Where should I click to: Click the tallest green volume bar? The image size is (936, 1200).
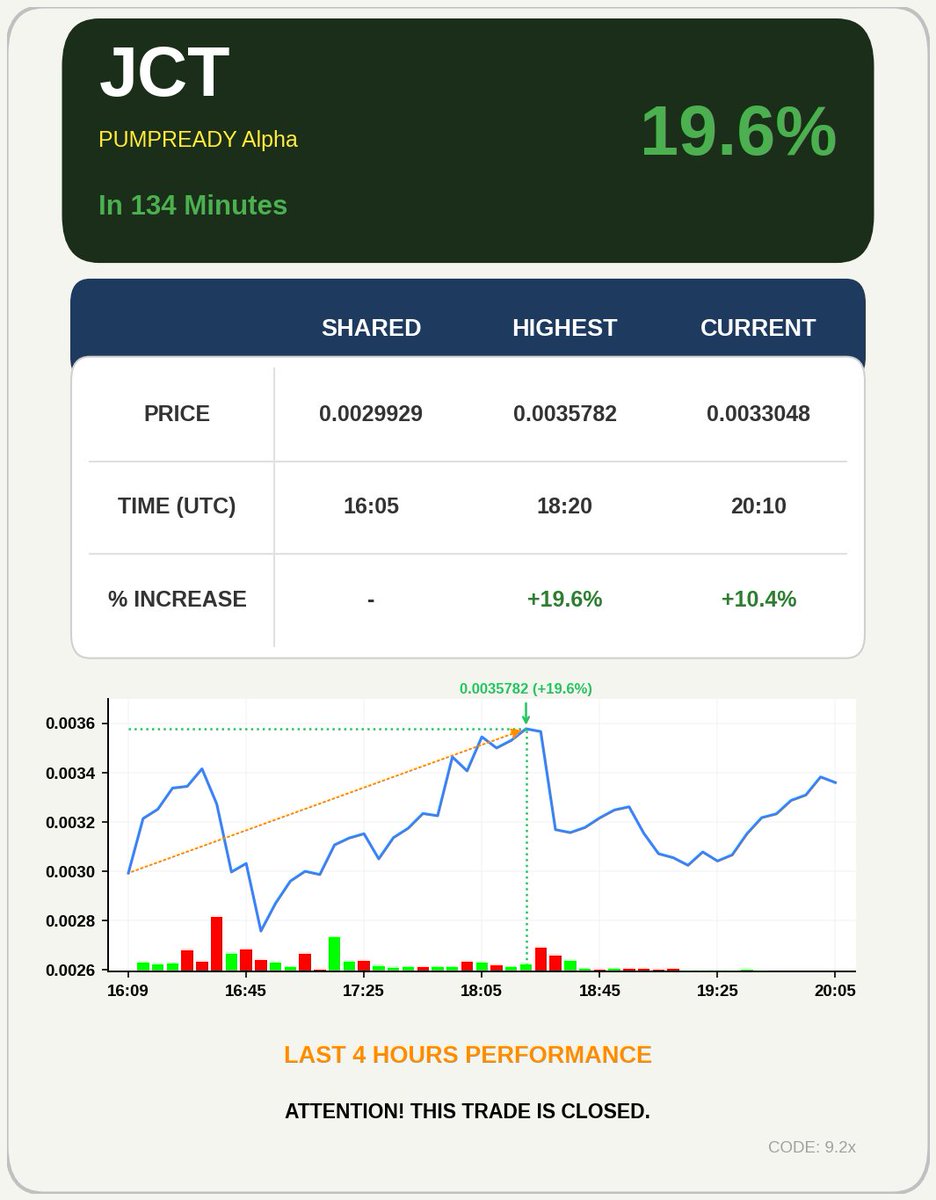pos(334,954)
